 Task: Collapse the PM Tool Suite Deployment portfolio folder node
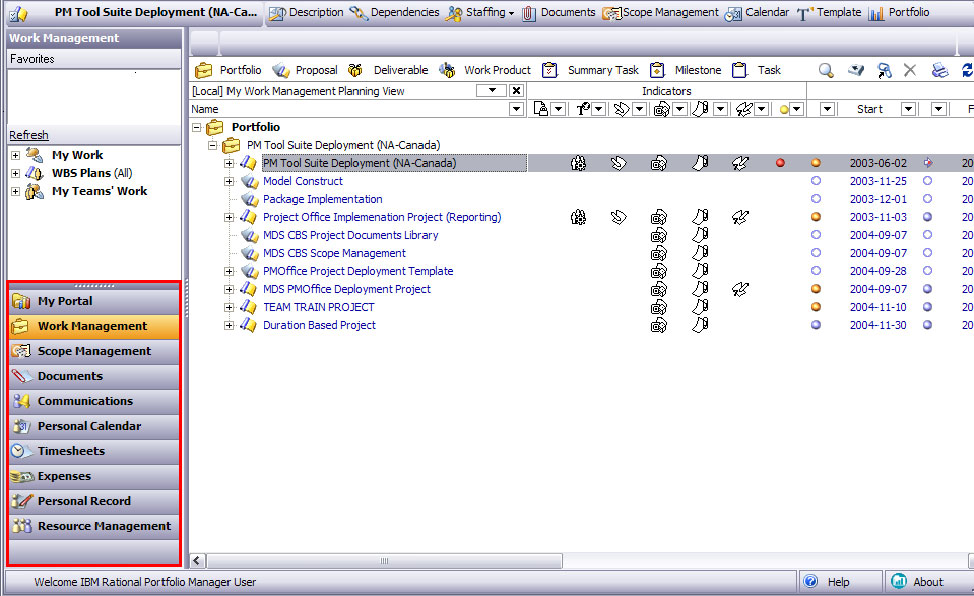click(212, 145)
